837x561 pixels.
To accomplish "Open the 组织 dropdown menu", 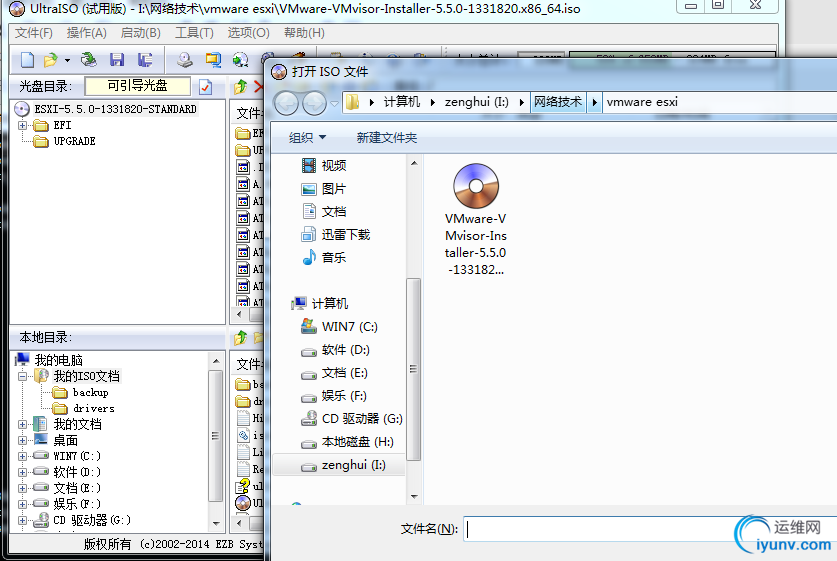I will [x=307, y=138].
